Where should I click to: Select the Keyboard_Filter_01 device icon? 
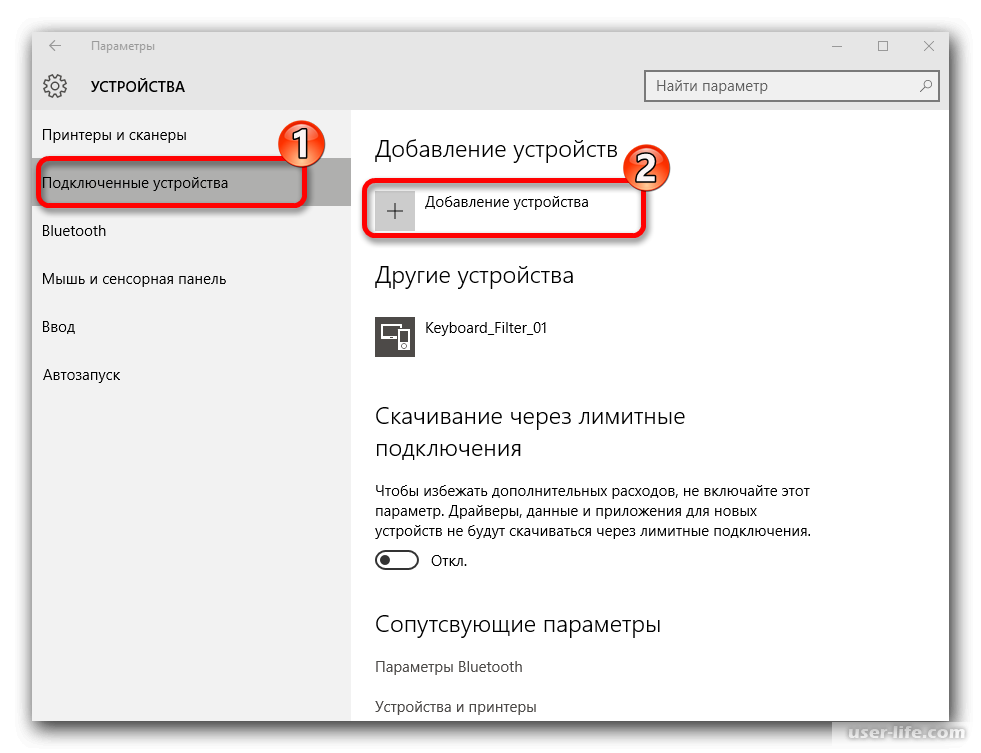[x=395, y=336]
